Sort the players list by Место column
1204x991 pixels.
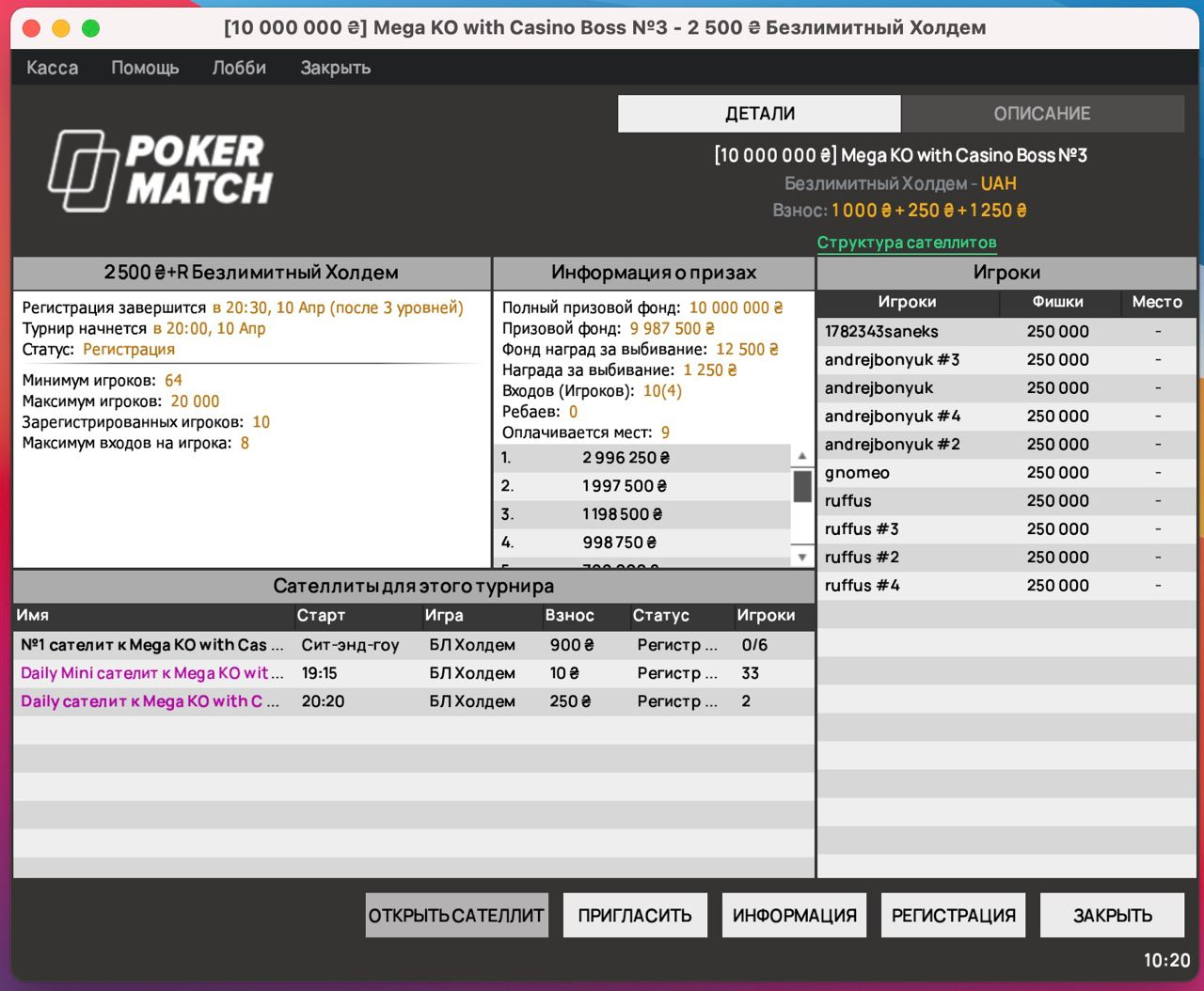click(x=1157, y=302)
